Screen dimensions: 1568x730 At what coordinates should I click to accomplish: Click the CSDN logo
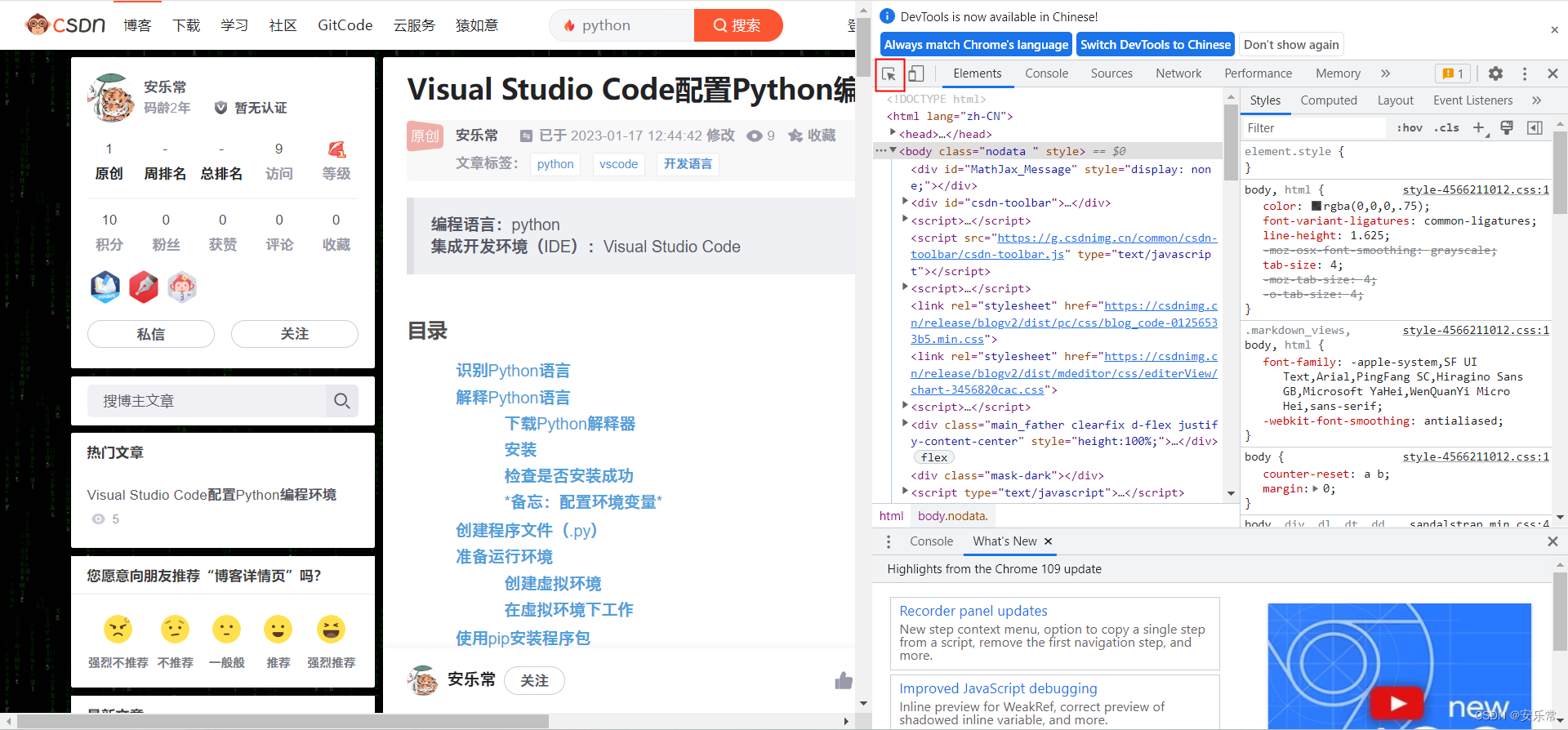pos(65,24)
